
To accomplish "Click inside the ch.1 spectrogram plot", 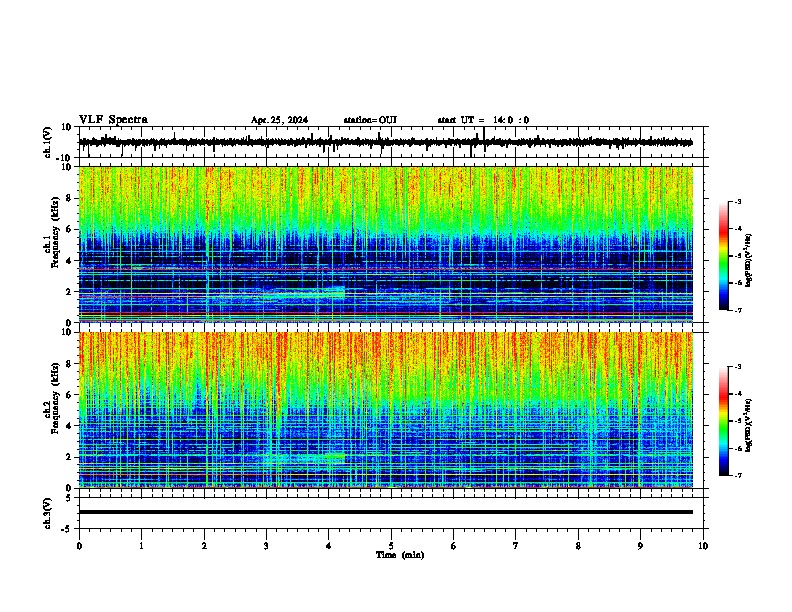I will coord(386,244).
